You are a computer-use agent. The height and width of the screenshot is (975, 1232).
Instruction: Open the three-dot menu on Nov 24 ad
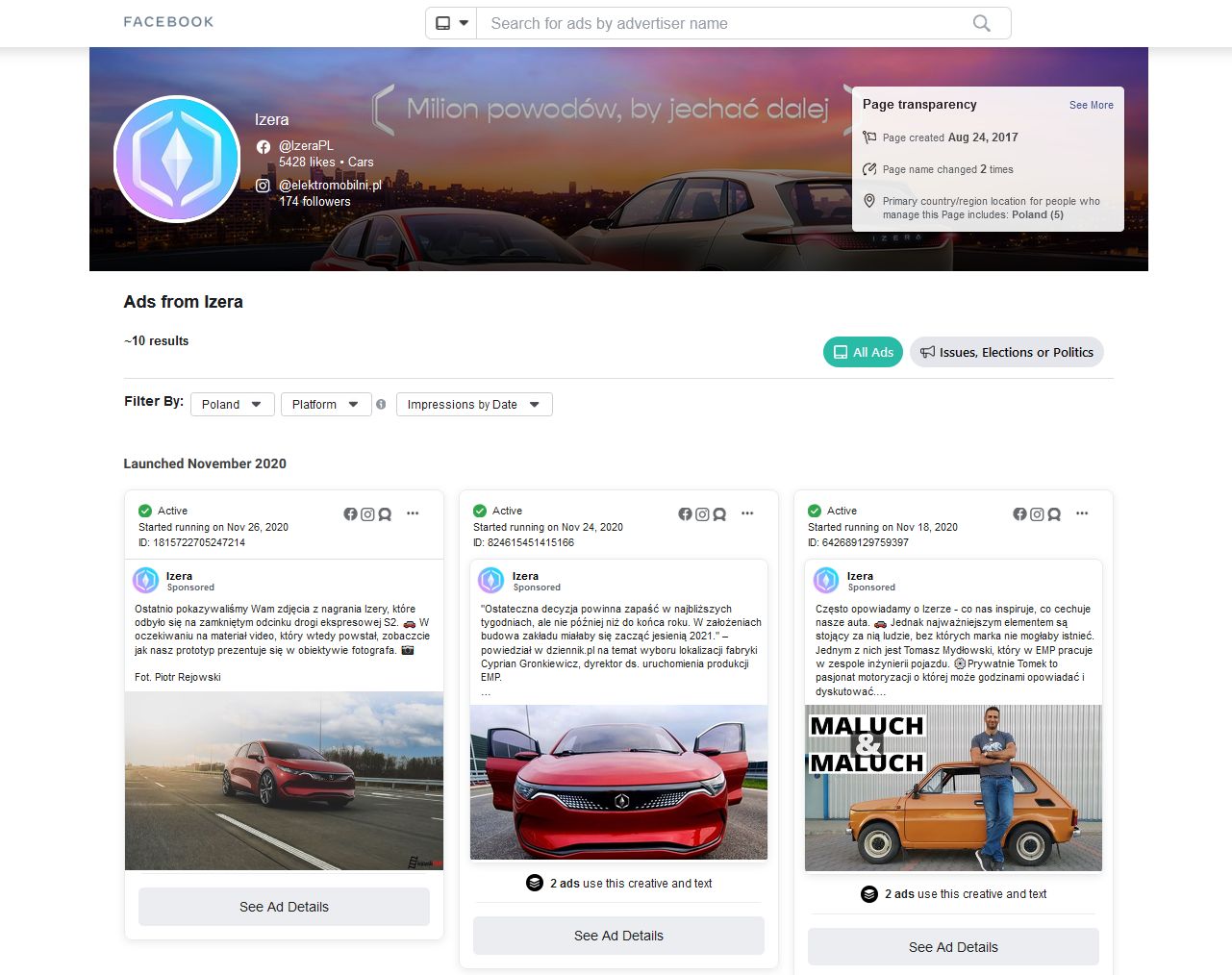(747, 513)
